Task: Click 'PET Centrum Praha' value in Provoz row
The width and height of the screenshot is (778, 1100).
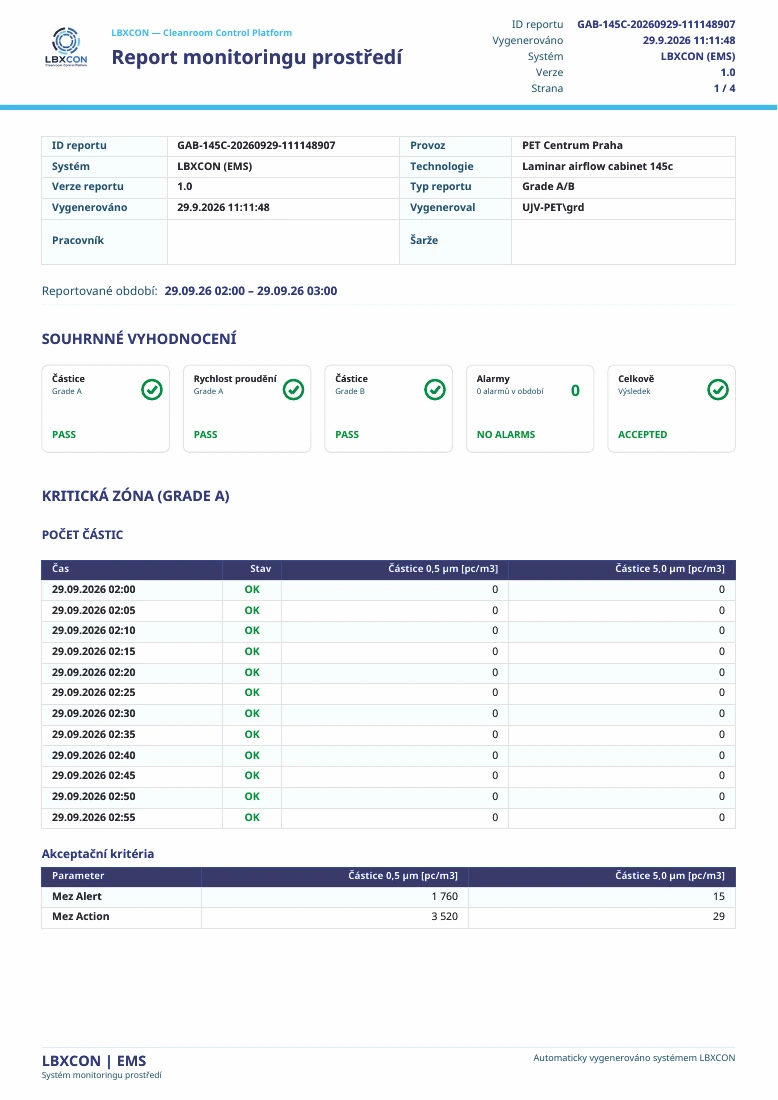Action: [x=572, y=145]
